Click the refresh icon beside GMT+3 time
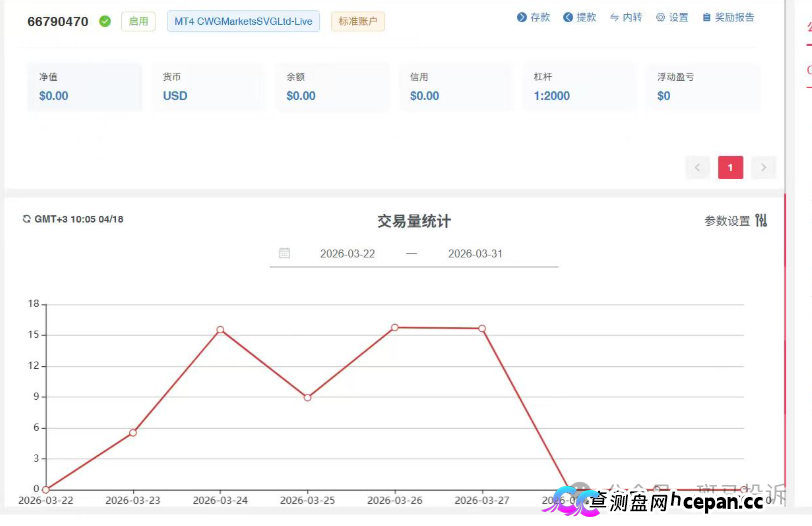Image resolution: width=812 pixels, height=526 pixels. coord(26,219)
